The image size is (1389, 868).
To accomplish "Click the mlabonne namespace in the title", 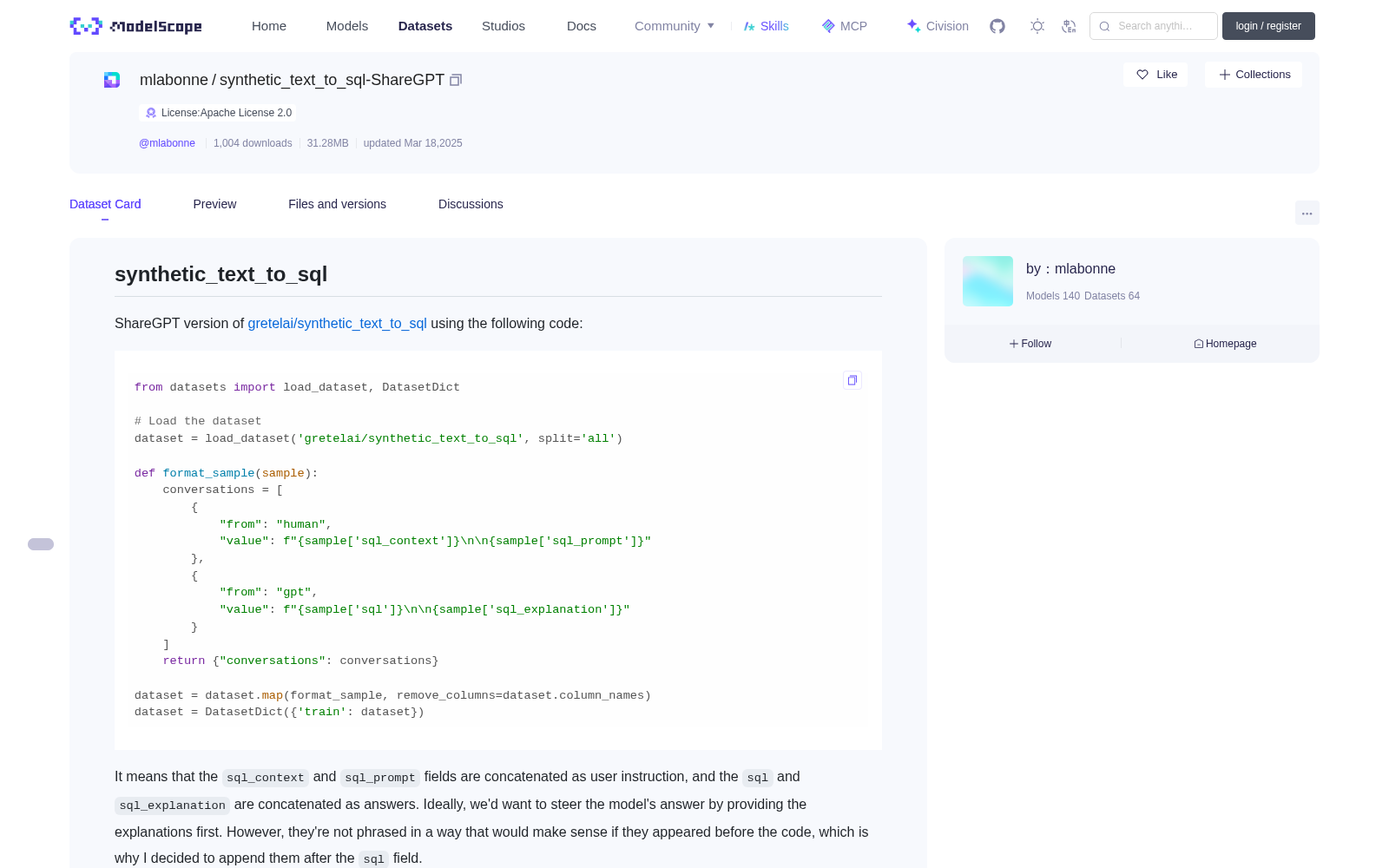I will (174, 80).
